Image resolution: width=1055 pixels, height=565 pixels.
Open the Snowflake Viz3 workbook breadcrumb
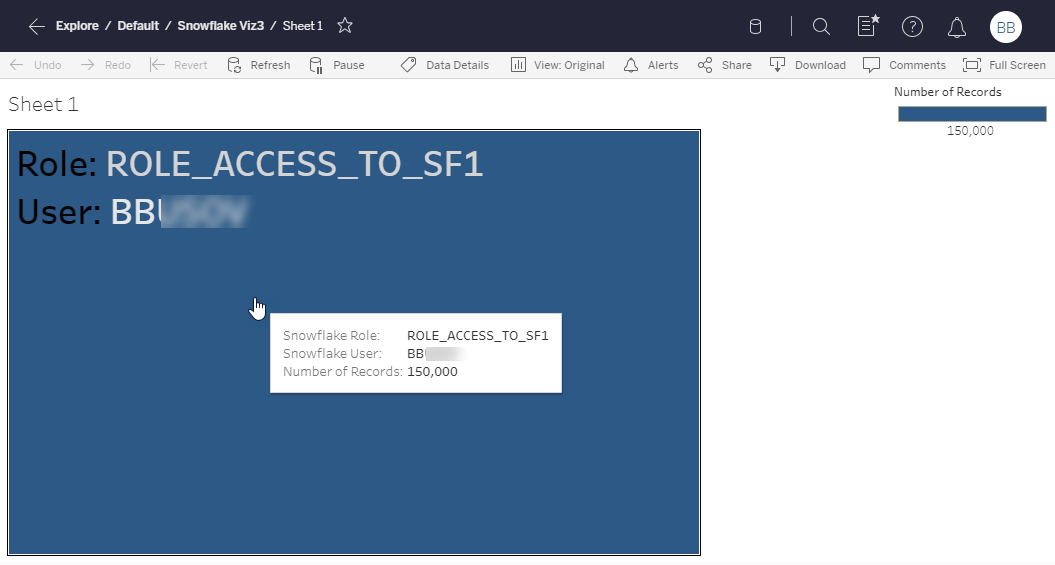[x=221, y=26]
